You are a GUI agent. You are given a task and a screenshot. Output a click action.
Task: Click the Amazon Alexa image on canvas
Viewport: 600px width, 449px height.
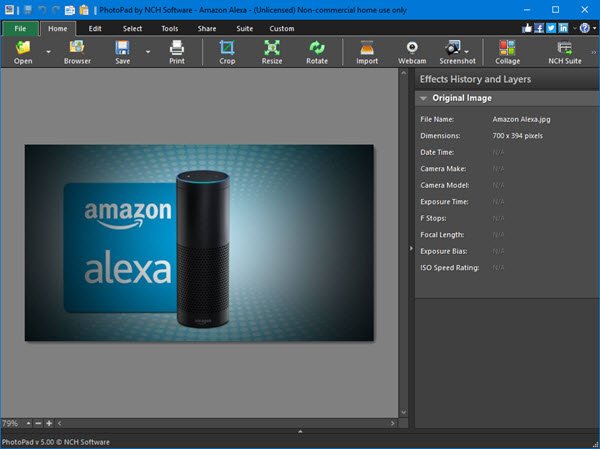coord(199,242)
